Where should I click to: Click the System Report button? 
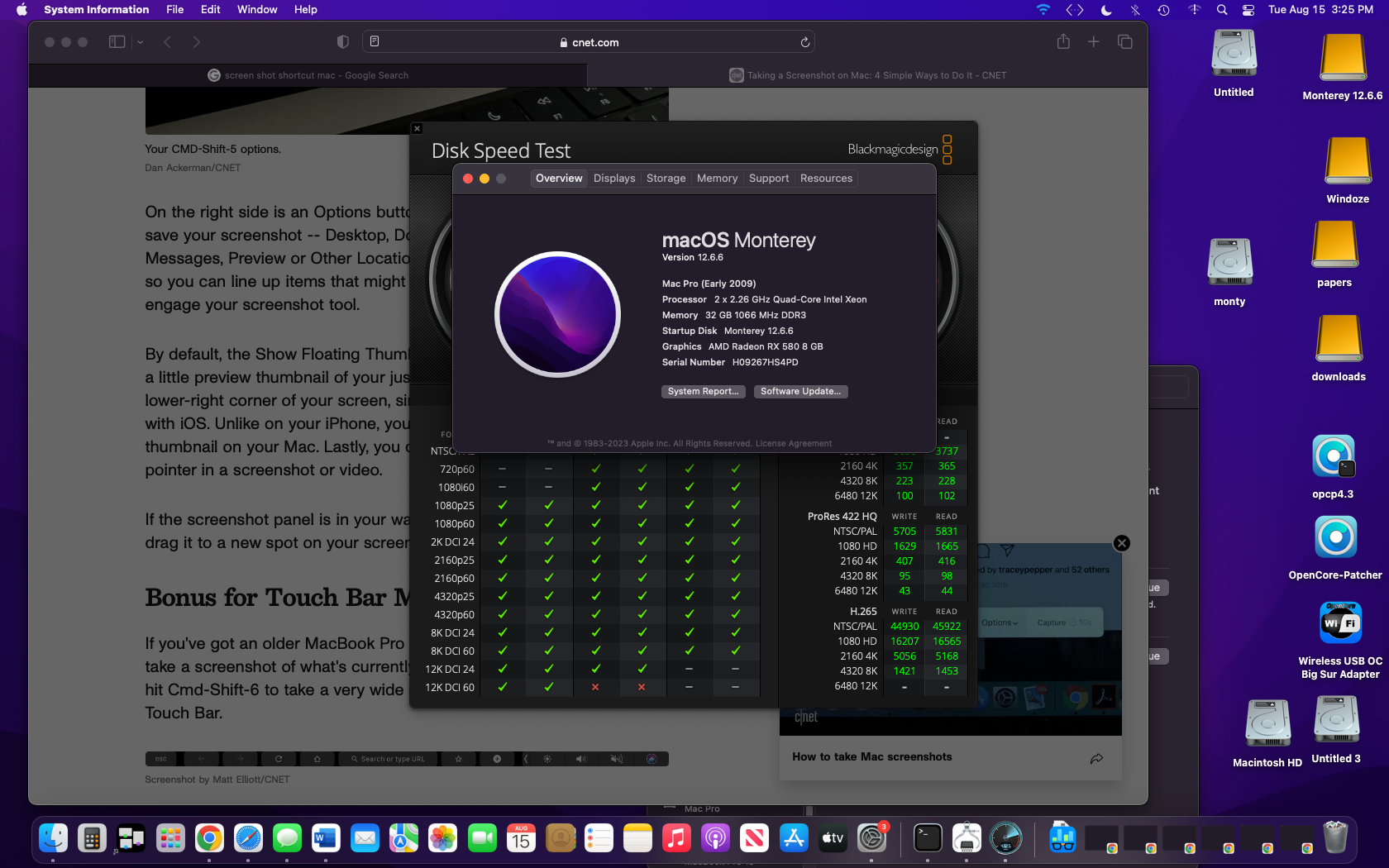point(703,392)
